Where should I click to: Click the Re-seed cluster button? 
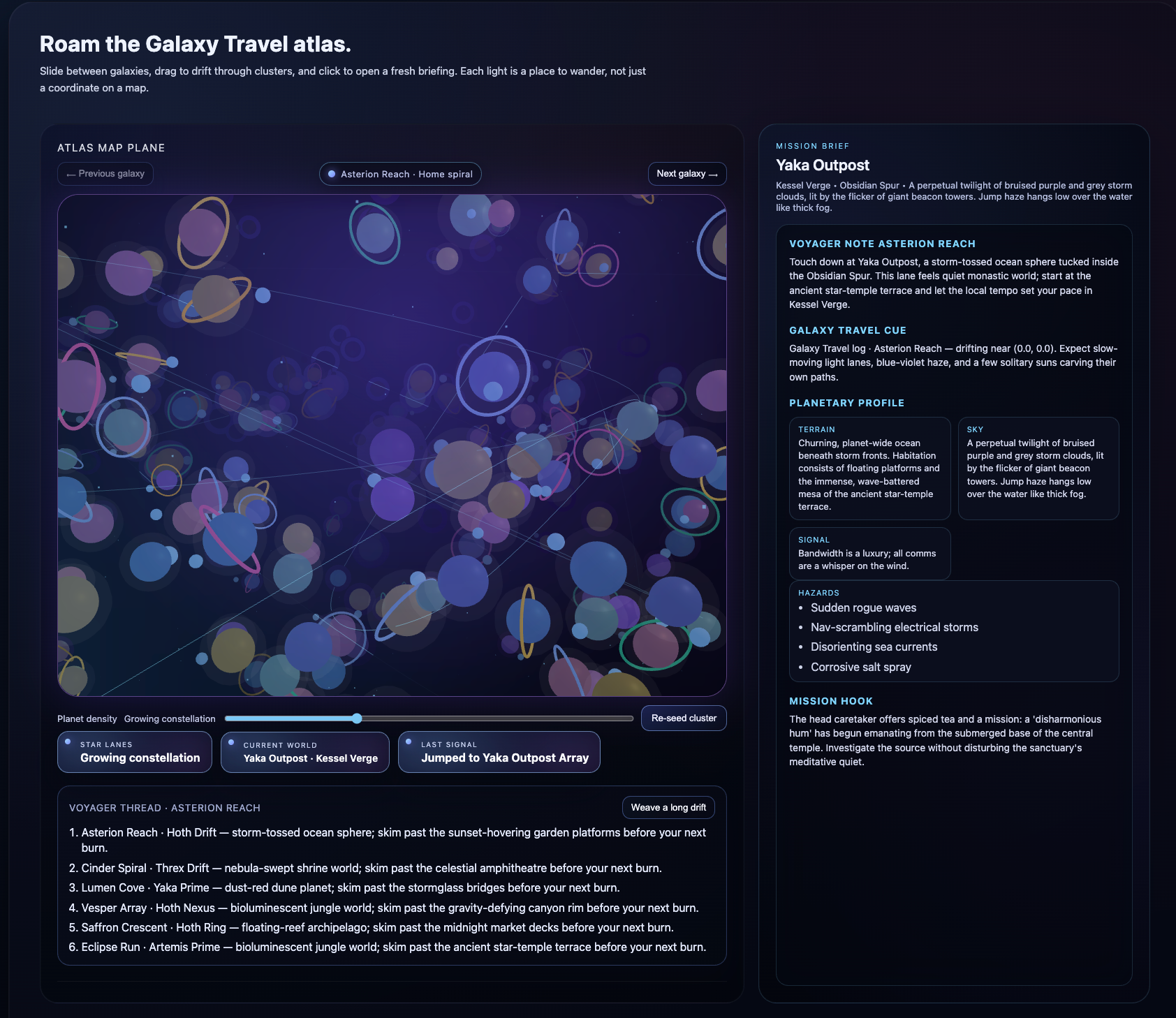pos(683,718)
